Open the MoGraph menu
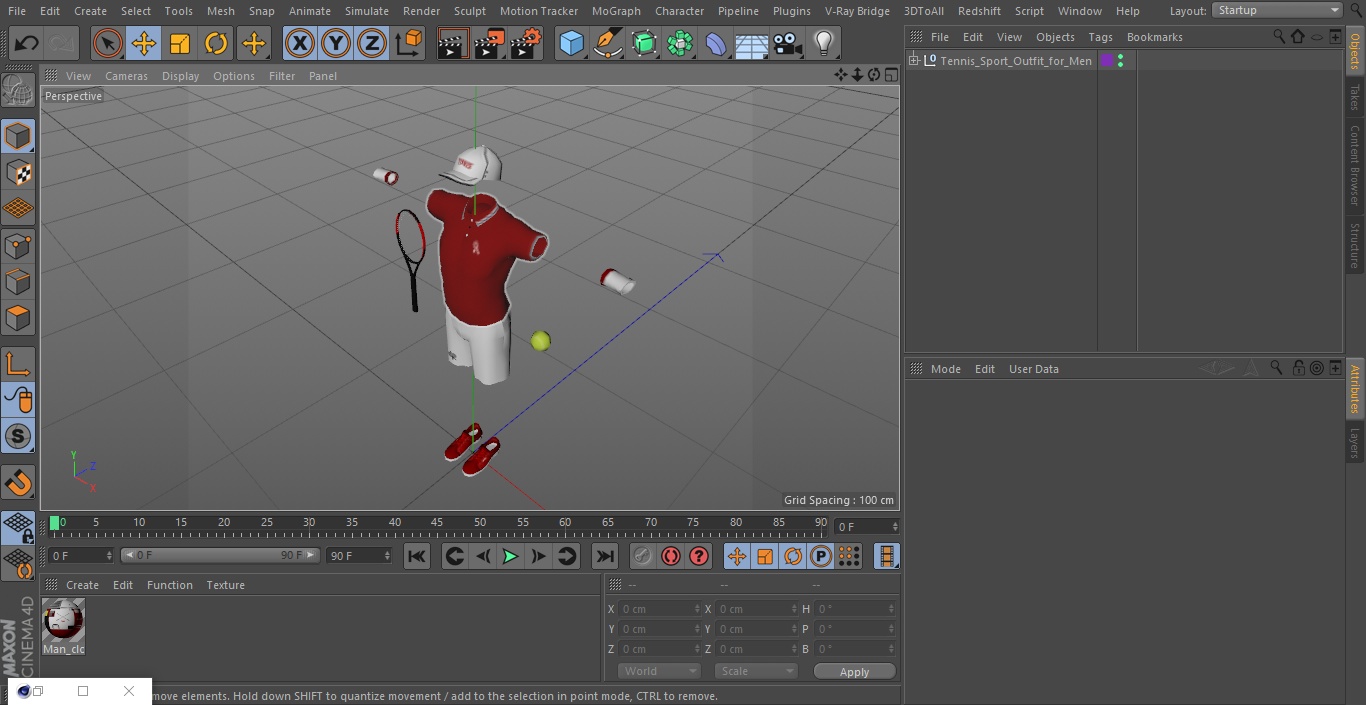The width and height of the screenshot is (1366, 705). 616,11
